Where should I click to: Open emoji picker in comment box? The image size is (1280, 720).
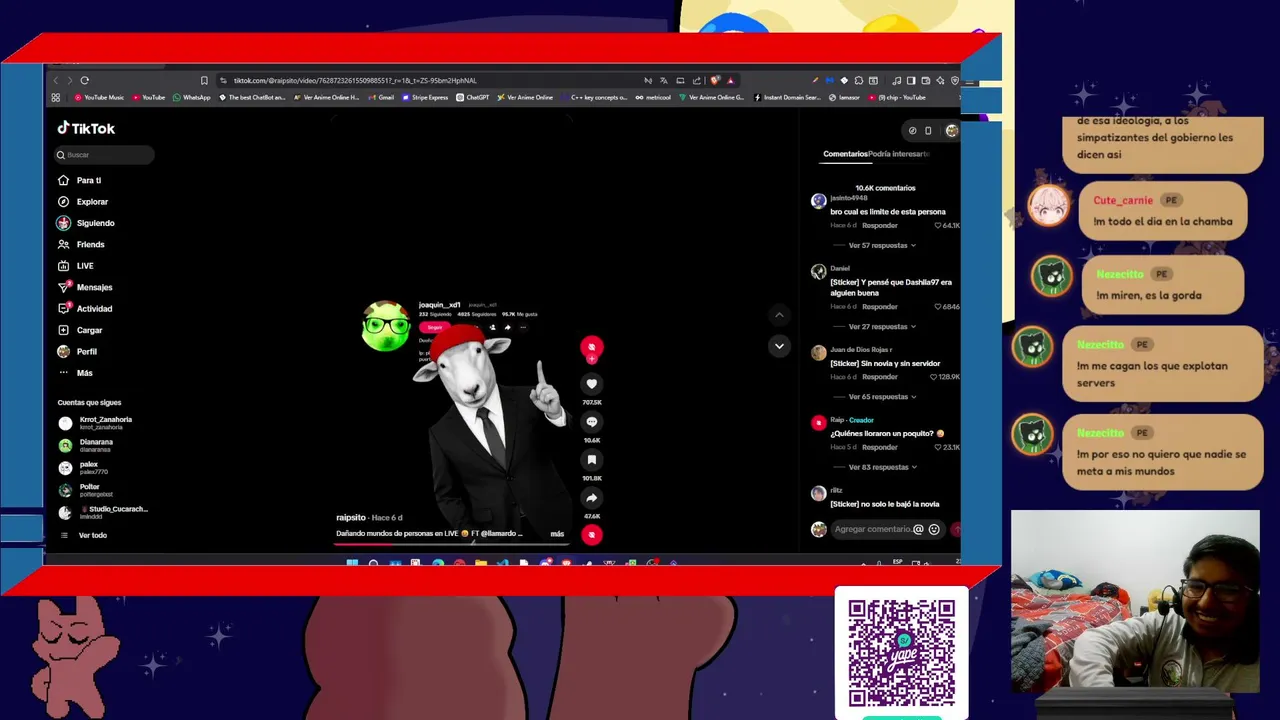[x=934, y=530]
